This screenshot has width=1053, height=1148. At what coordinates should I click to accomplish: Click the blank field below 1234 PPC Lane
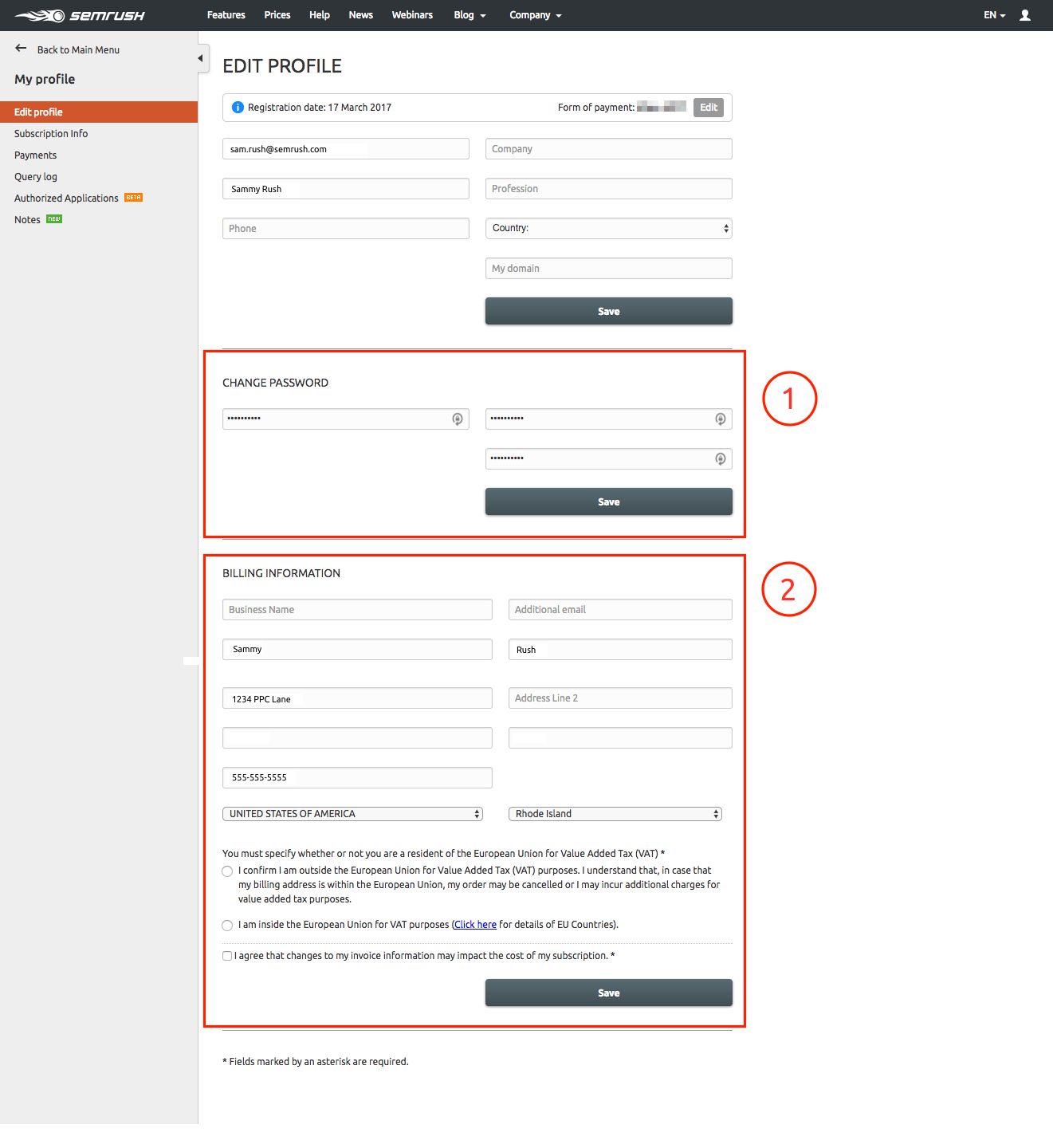click(x=357, y=738)
